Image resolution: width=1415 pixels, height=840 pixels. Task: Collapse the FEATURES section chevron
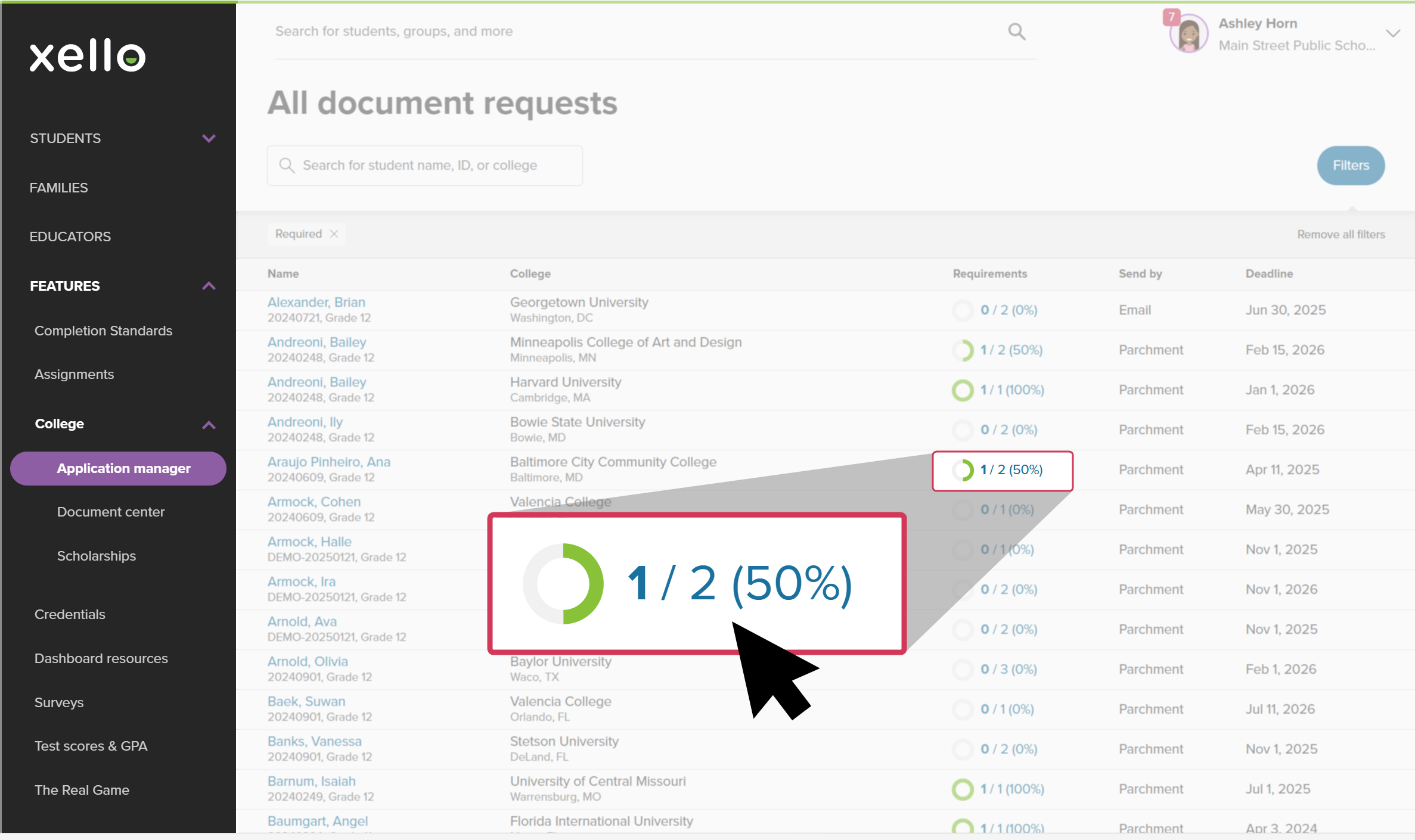click(209, 286)
